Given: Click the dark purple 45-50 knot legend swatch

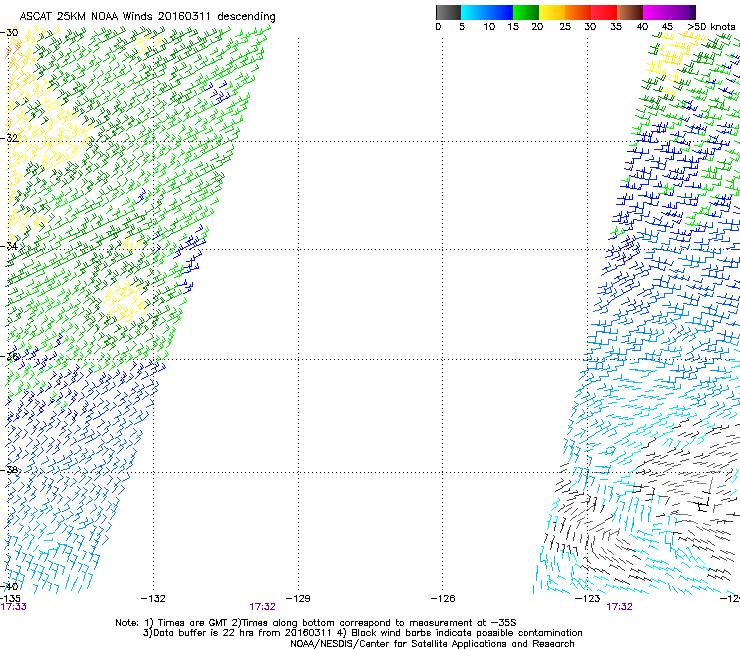Looking at the screenshot, I should pos(682,12).
